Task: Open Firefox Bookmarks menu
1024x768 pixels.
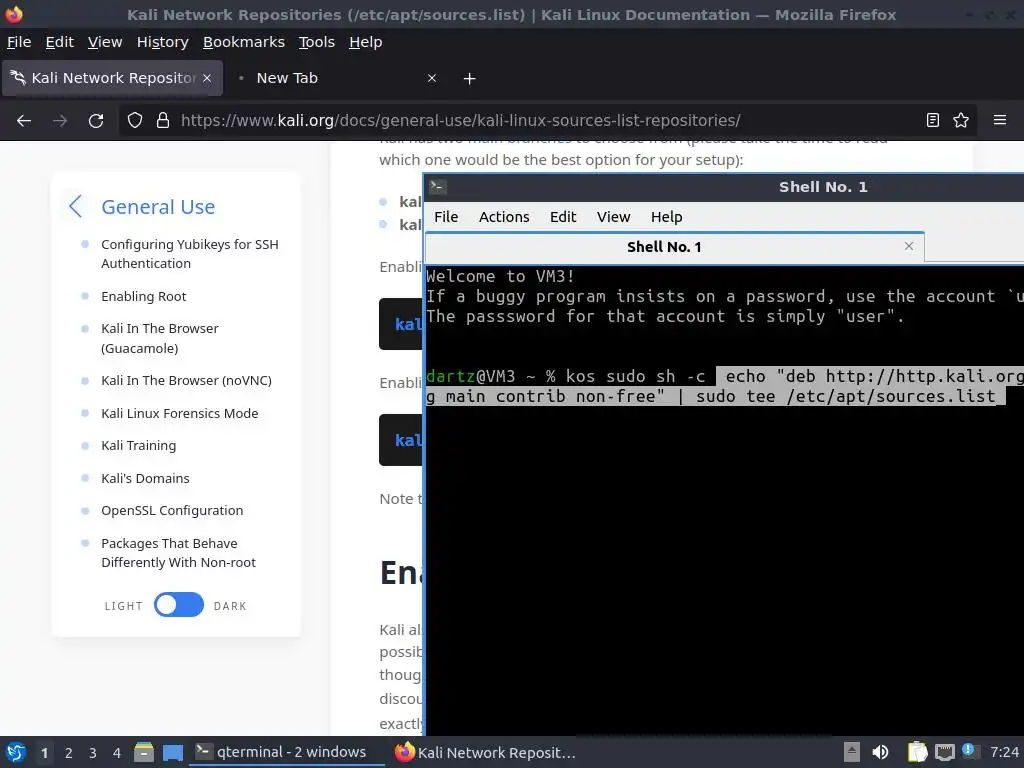Action: [244, 42]
